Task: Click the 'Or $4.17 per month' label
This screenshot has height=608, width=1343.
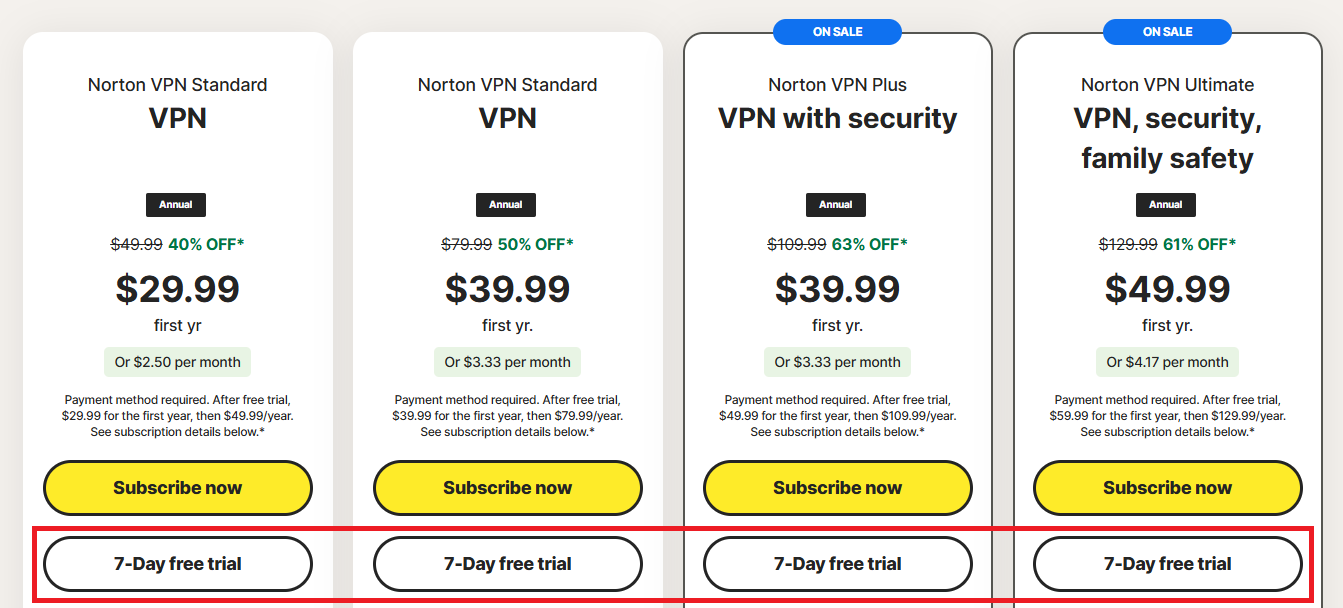Action: [1168, 362]
